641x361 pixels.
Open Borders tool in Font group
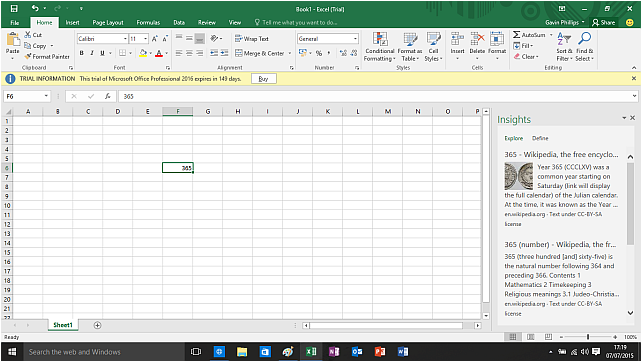(122, 53)
